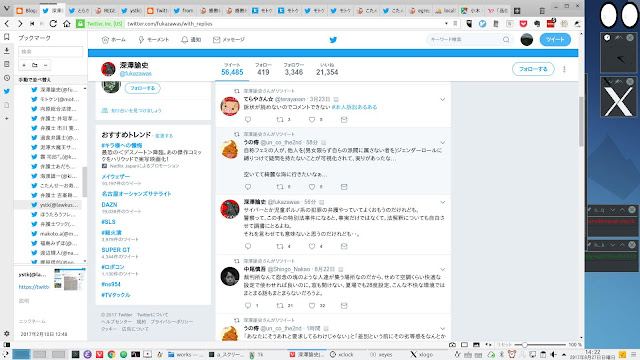Open the 名古屋オーシャンズサテライト trend link
The image size is (640, 360).
coord(136,194)
